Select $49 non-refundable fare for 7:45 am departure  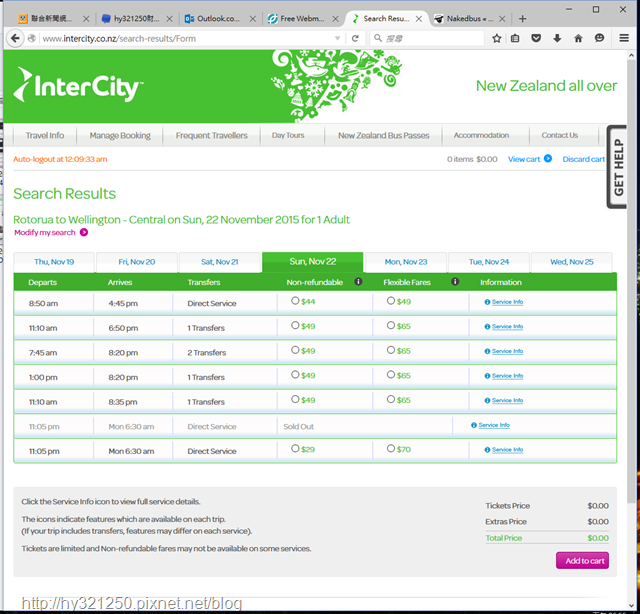(295, 350)
